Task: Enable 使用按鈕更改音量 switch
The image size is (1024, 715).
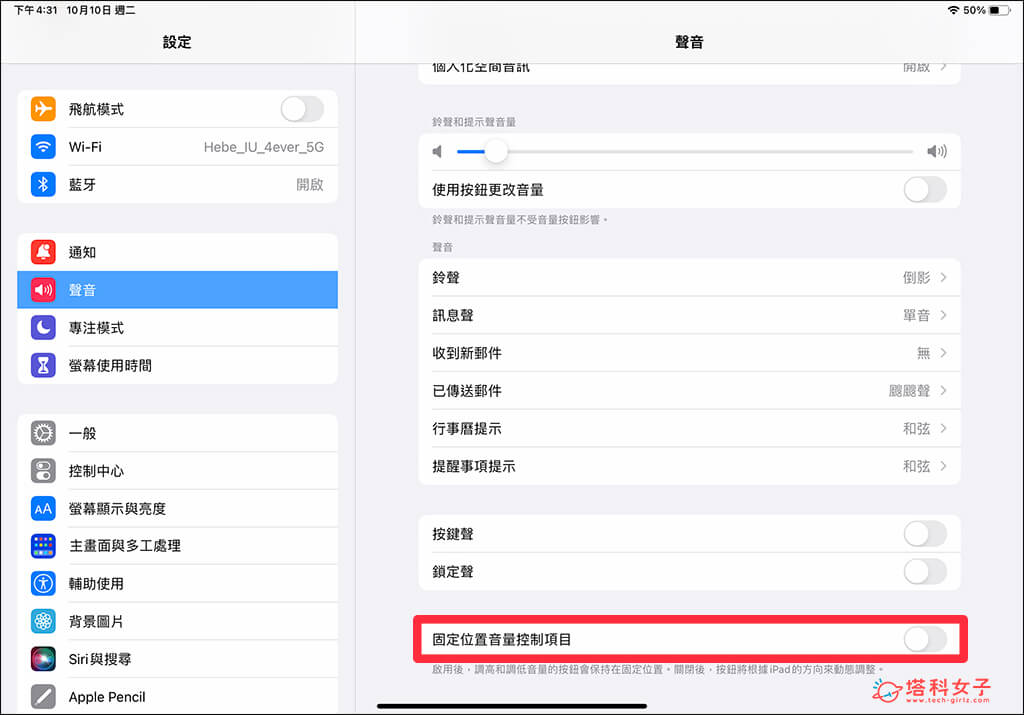Action: tap(924, 189)
